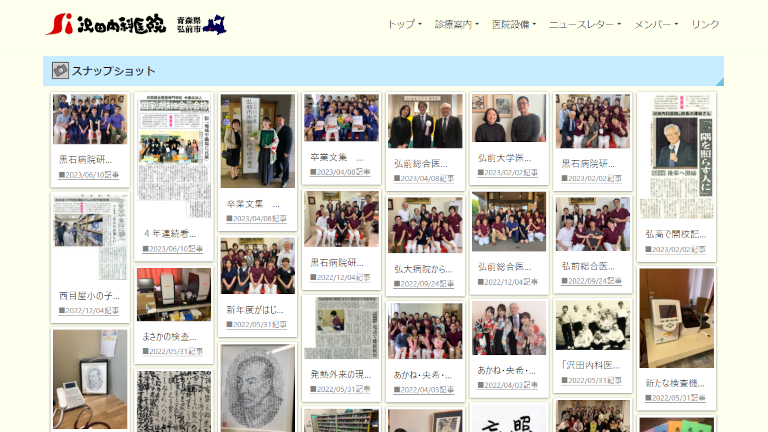Open the text-art portrait image

pos(258,389)
